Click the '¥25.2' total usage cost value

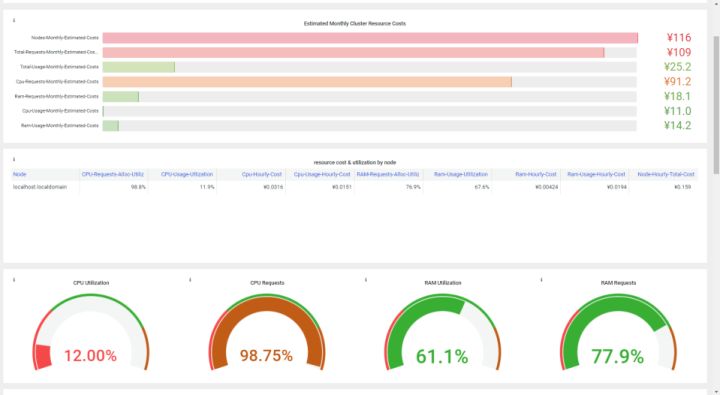pos(677,67)
